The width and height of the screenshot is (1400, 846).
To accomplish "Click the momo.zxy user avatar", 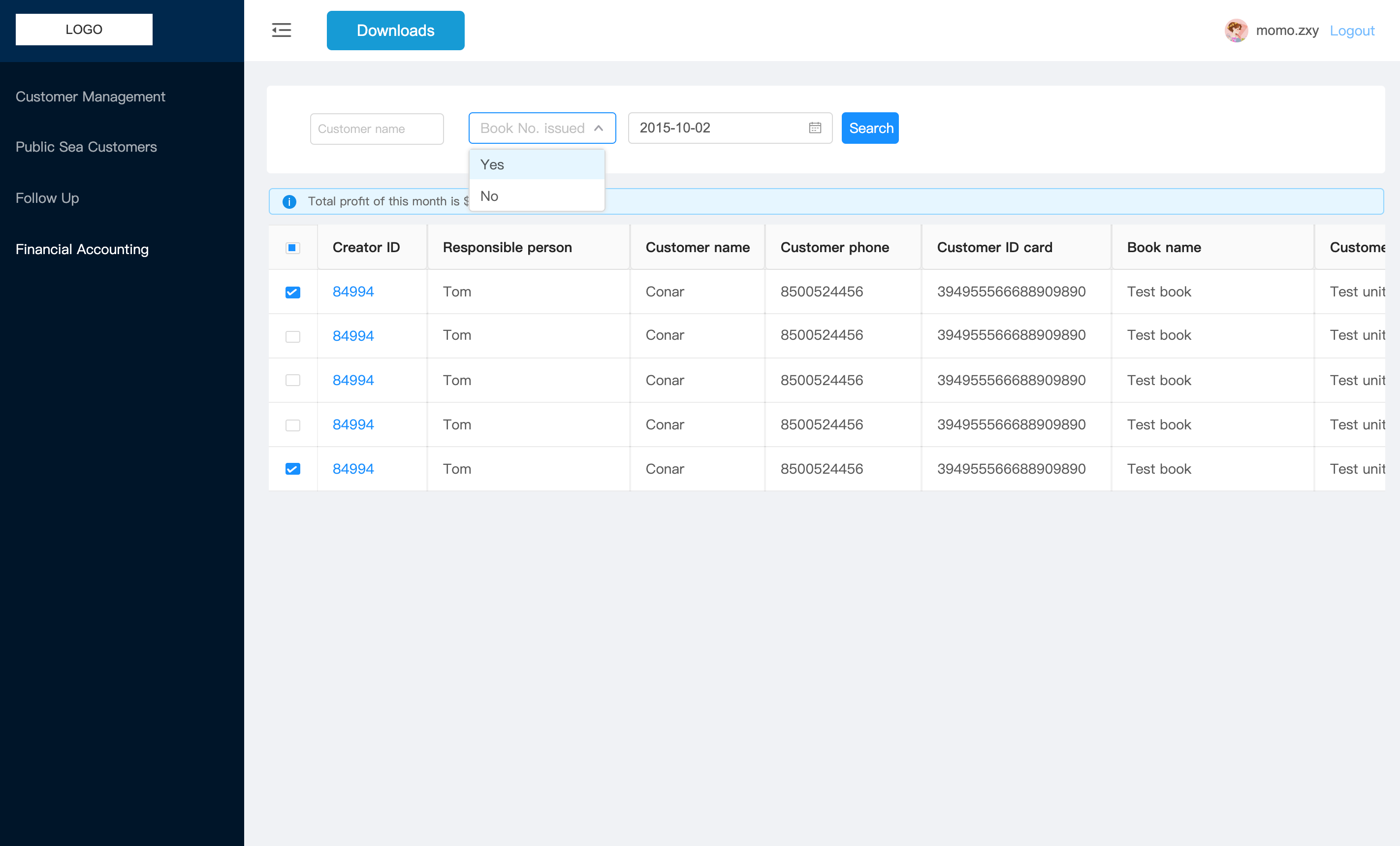I will [1236, 30].
